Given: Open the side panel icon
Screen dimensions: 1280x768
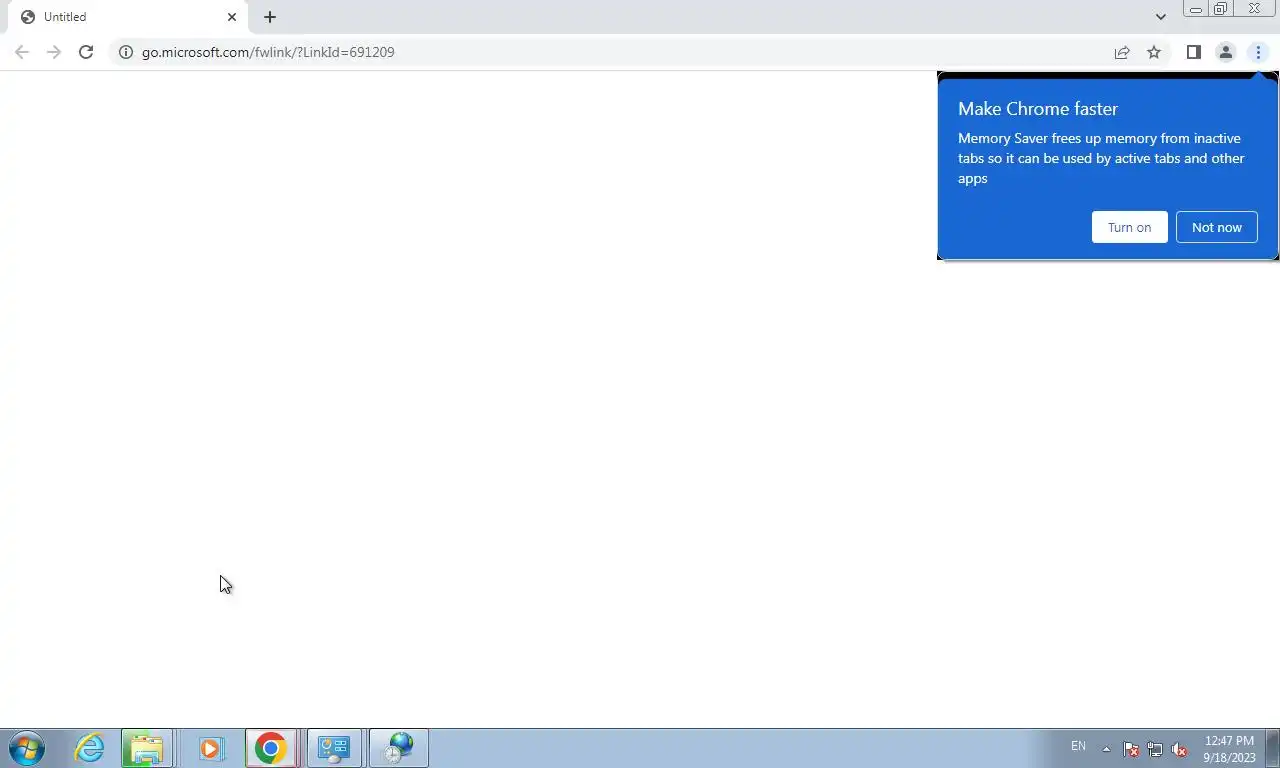Looking at the screenshot, I should tap(1193, 52).
